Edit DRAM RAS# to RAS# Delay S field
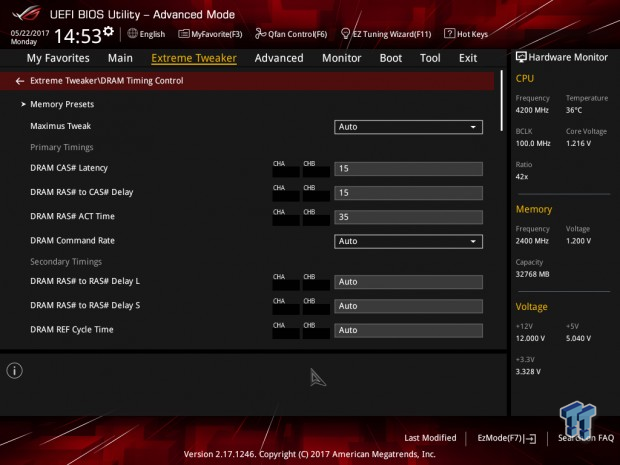This screenshot has height=465, width=620. click(408, 306)
